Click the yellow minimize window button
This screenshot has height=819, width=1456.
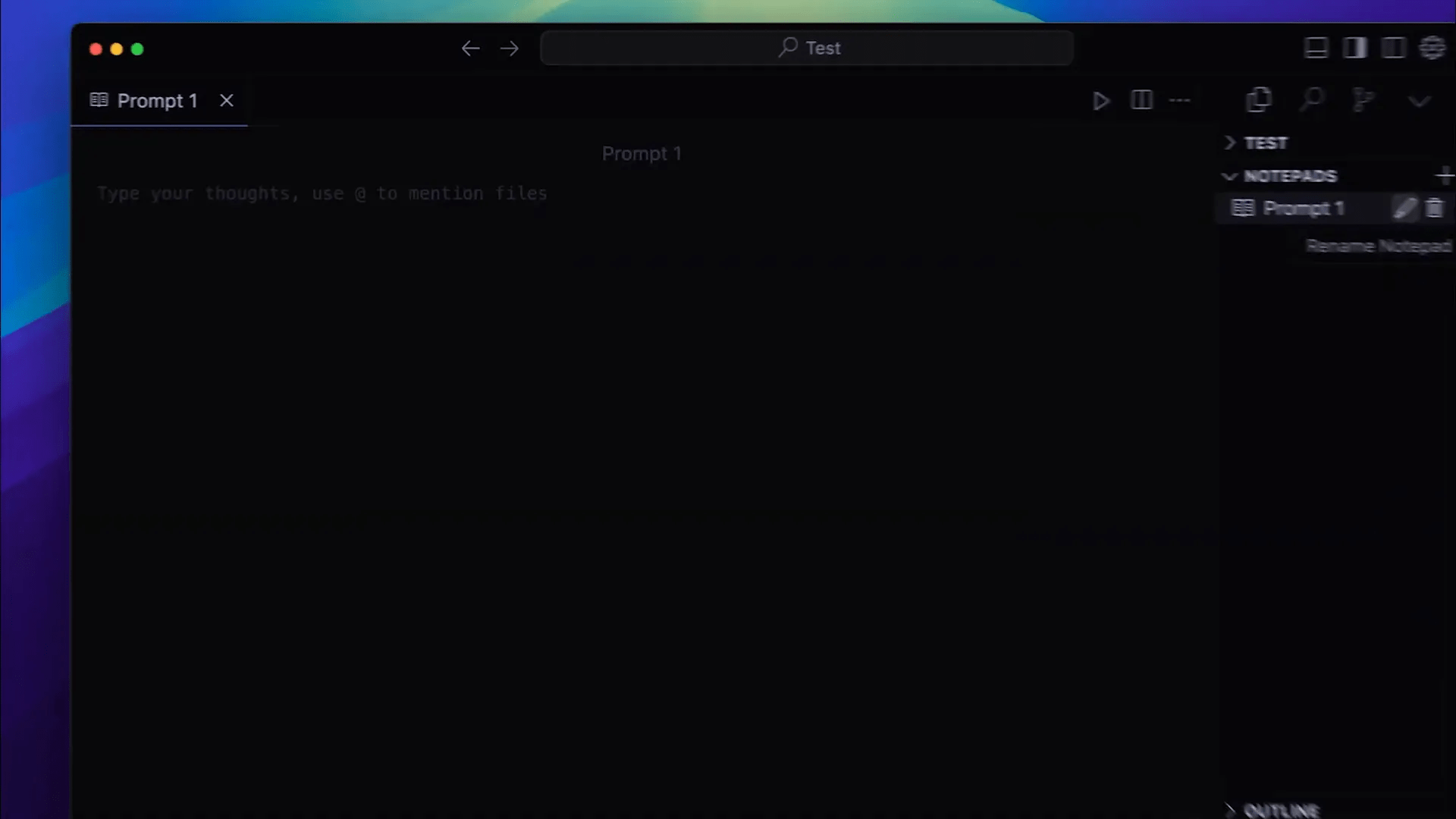coord(116,49)
